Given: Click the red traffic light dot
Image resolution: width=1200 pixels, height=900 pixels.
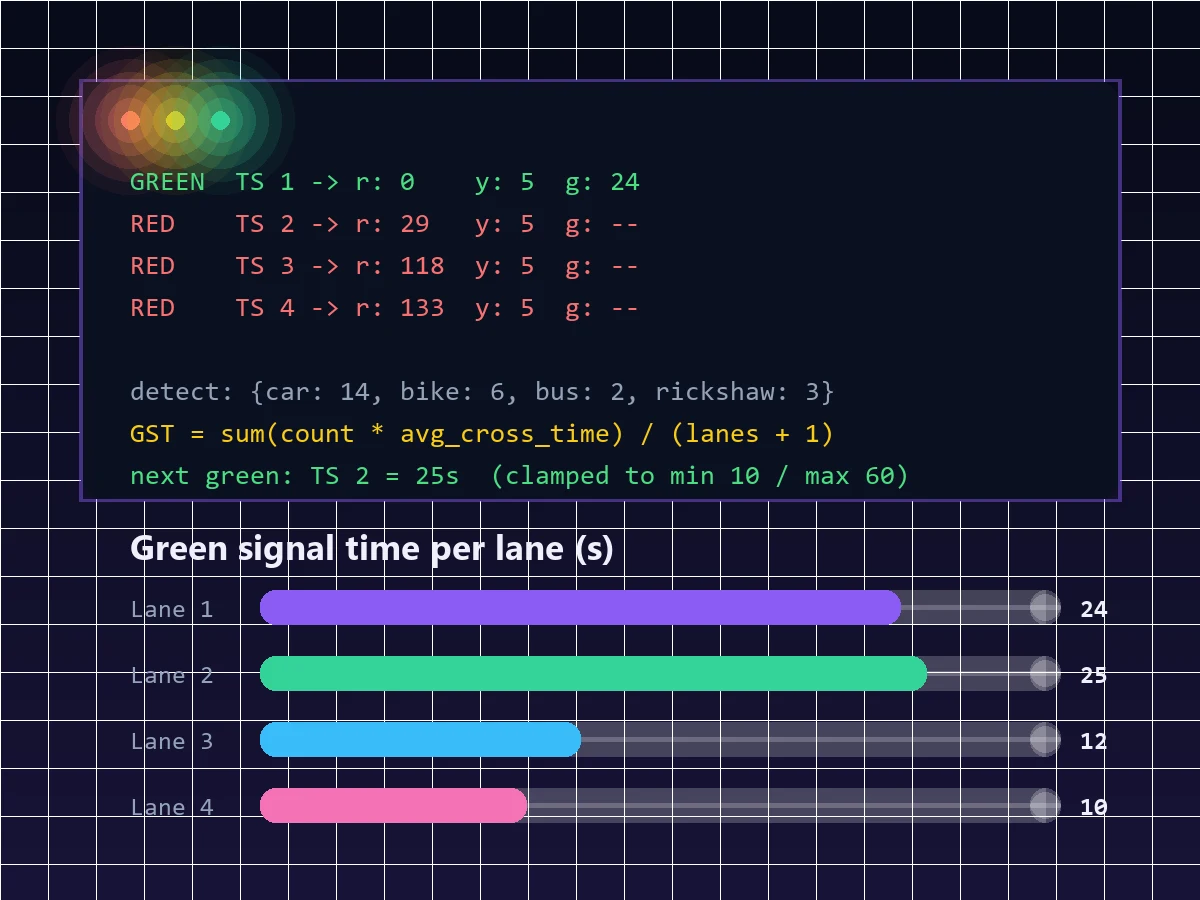Looking at the screenshot, I should (130, 121).
